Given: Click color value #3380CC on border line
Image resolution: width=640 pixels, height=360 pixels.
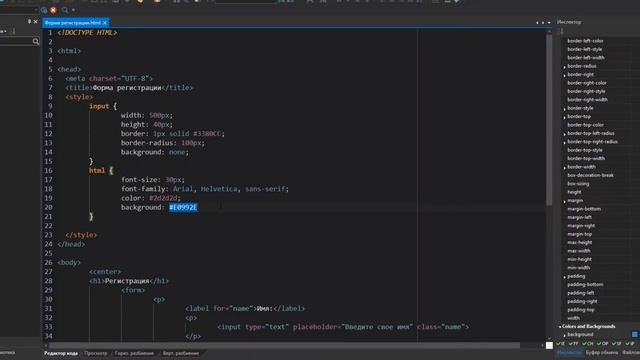Looking at the screenshot, I should (207, 133).
